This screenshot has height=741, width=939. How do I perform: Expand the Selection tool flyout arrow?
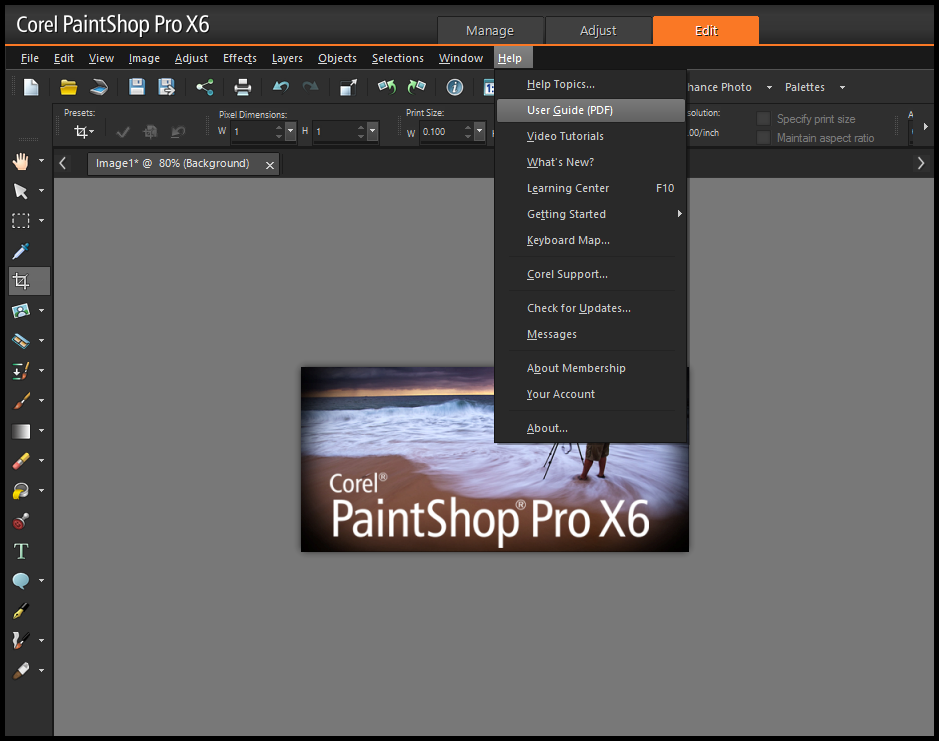tap(41, 220)
